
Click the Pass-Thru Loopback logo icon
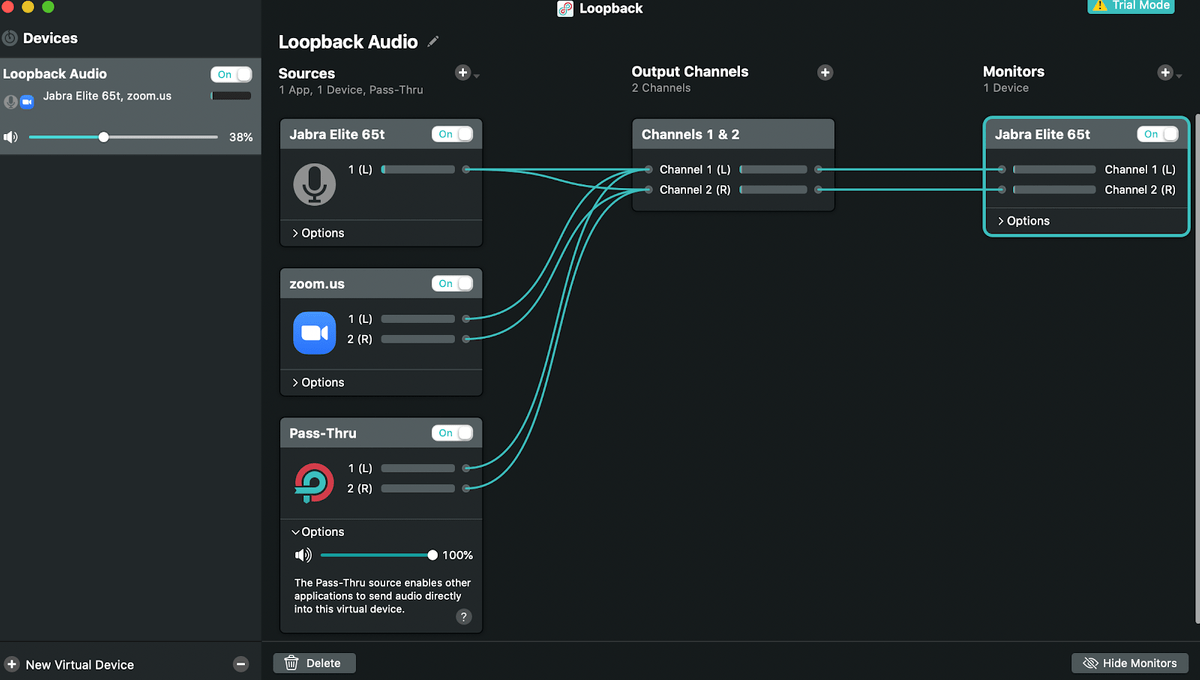[x=315, y=482]
